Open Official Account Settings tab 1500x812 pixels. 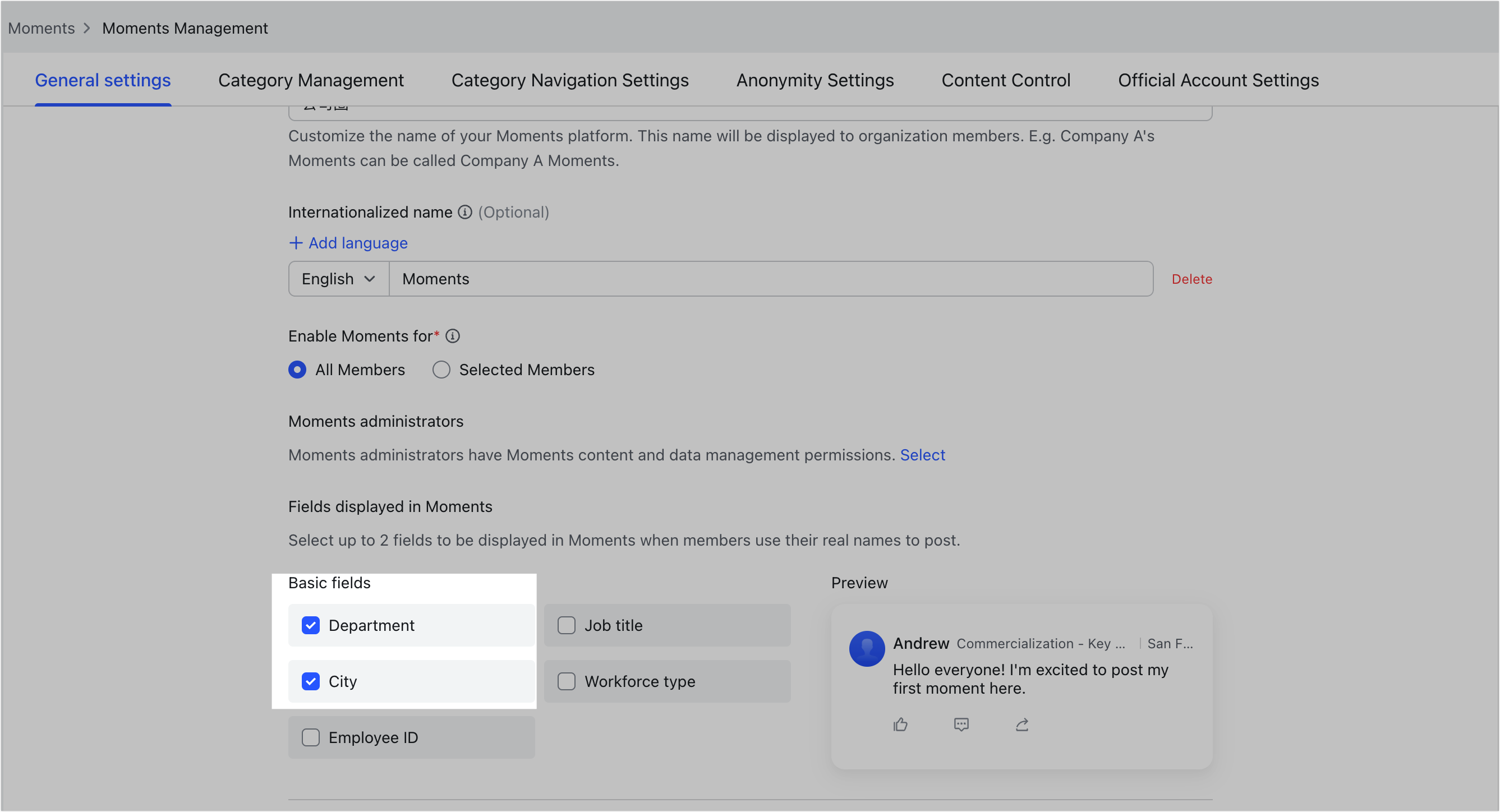1218,80
